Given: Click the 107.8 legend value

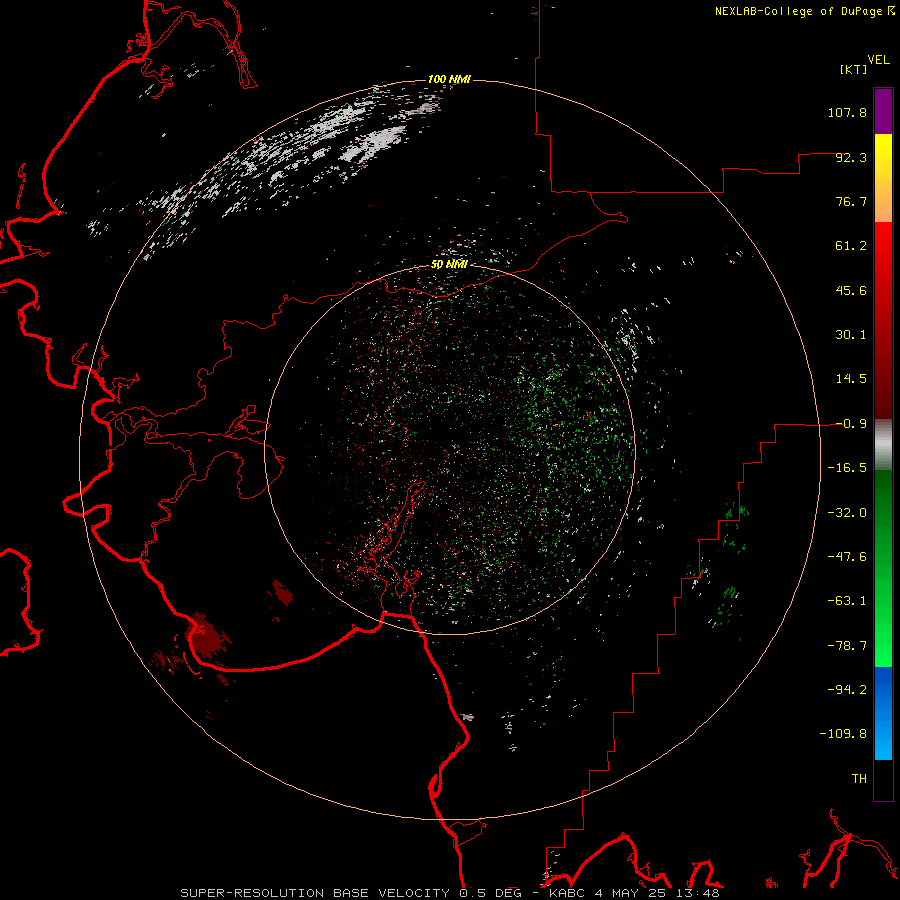Looking at the screenshot, I should click(x=847, y=112).
